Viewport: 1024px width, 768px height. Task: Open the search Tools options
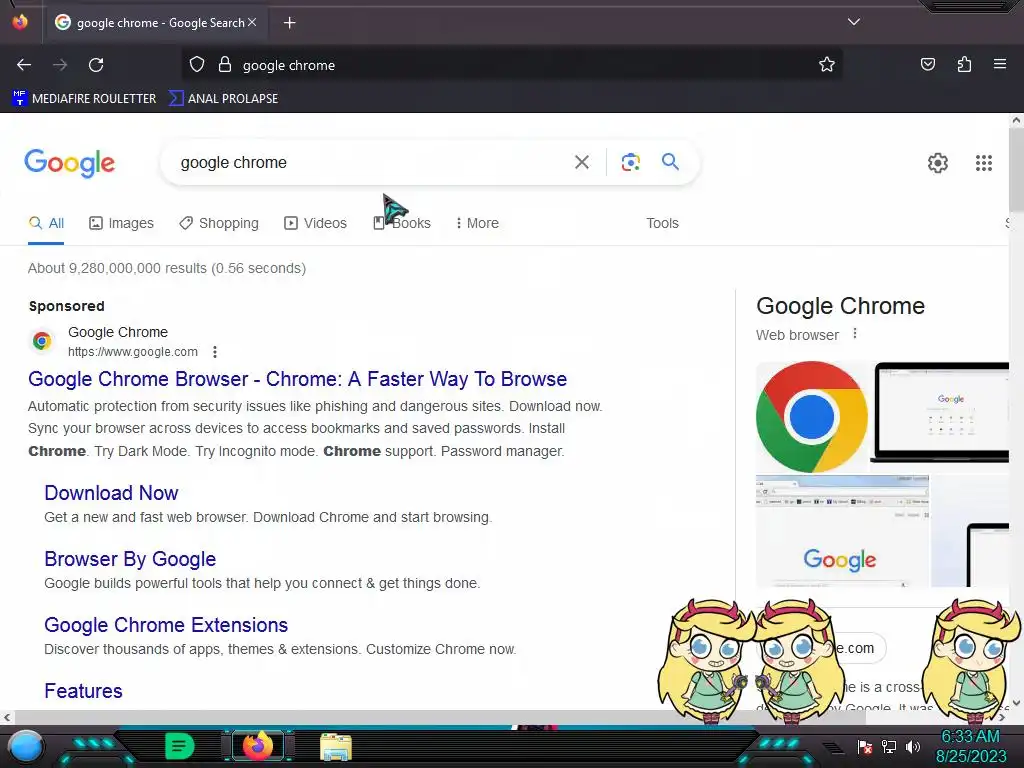(662, 223)
